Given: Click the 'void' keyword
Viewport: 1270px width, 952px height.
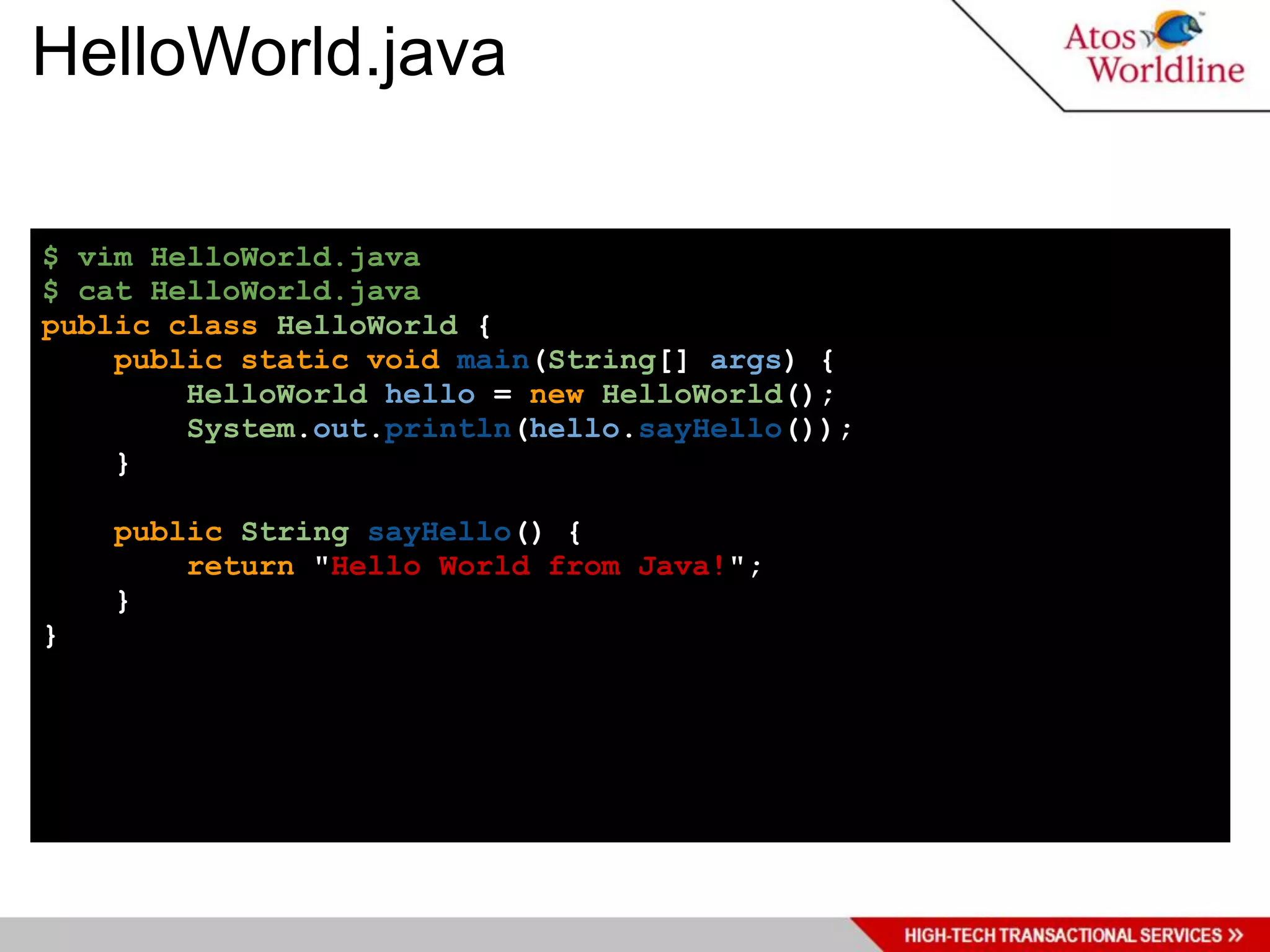Looking at the screenshot, I should 403,360.
